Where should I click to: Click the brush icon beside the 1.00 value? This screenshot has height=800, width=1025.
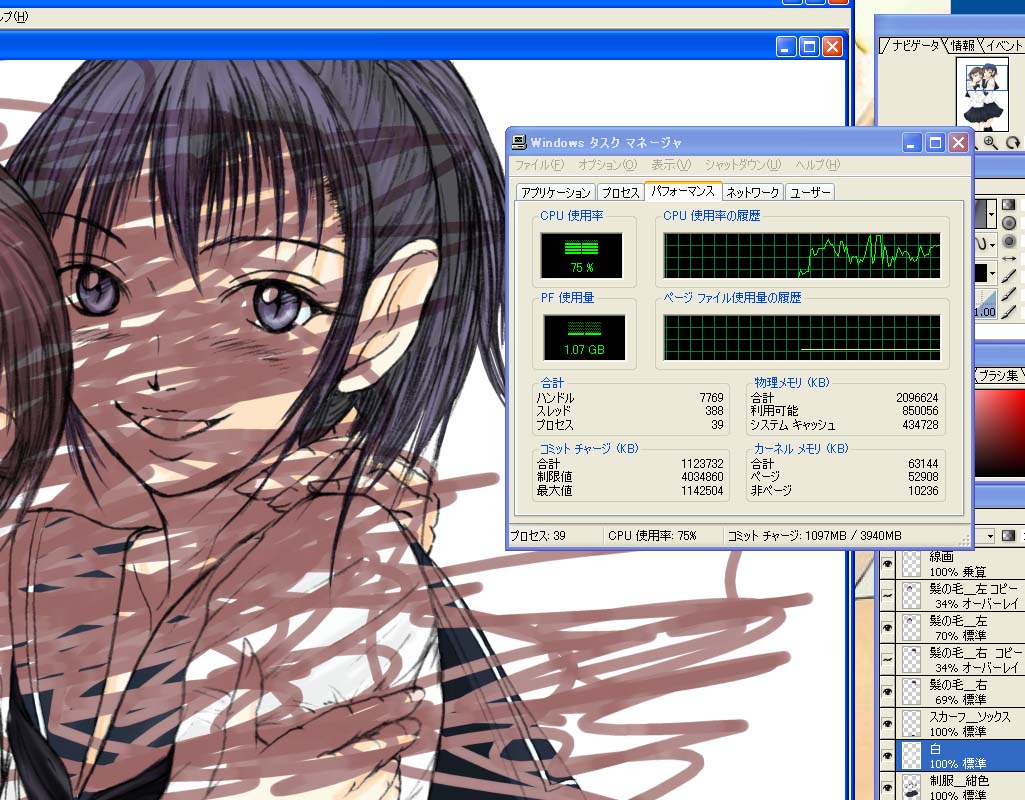(x=1009, y=312)
